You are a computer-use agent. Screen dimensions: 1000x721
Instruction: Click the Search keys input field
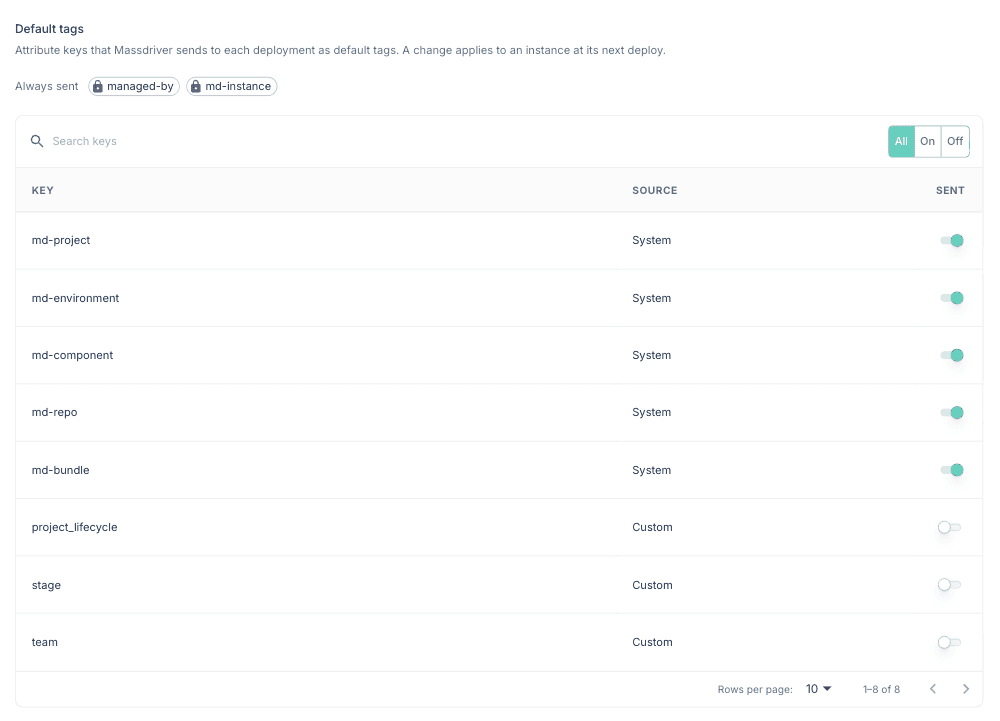tap(466, 141)
